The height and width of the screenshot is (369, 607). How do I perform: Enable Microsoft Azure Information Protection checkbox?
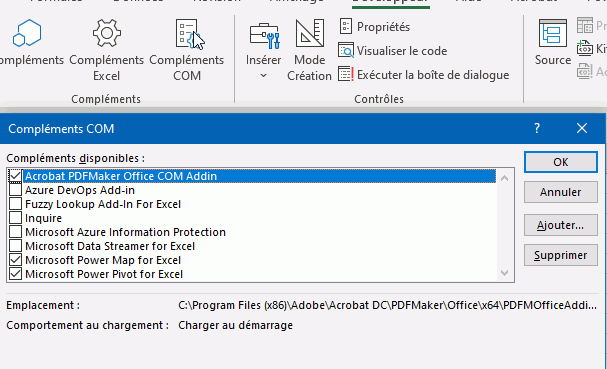pyautogui.click(x=15, y=232)
